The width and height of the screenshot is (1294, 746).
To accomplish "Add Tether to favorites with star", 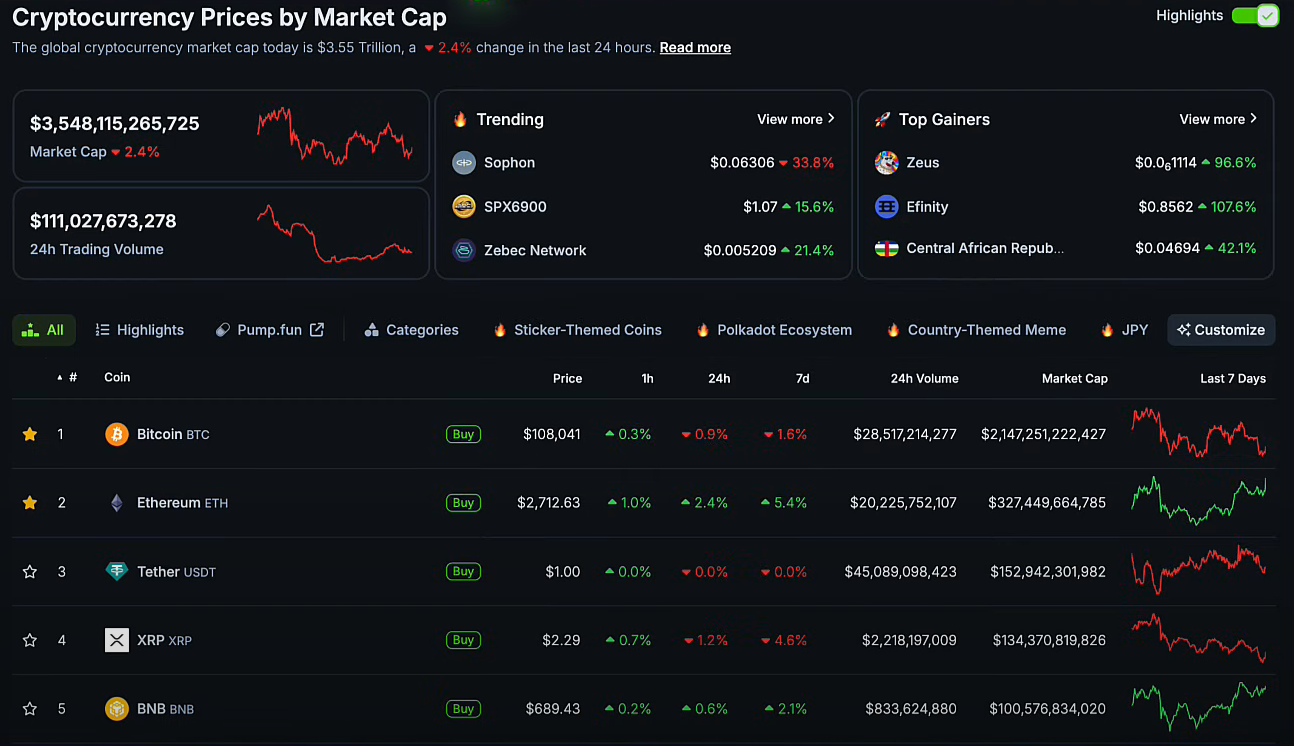I will [30, 572].
